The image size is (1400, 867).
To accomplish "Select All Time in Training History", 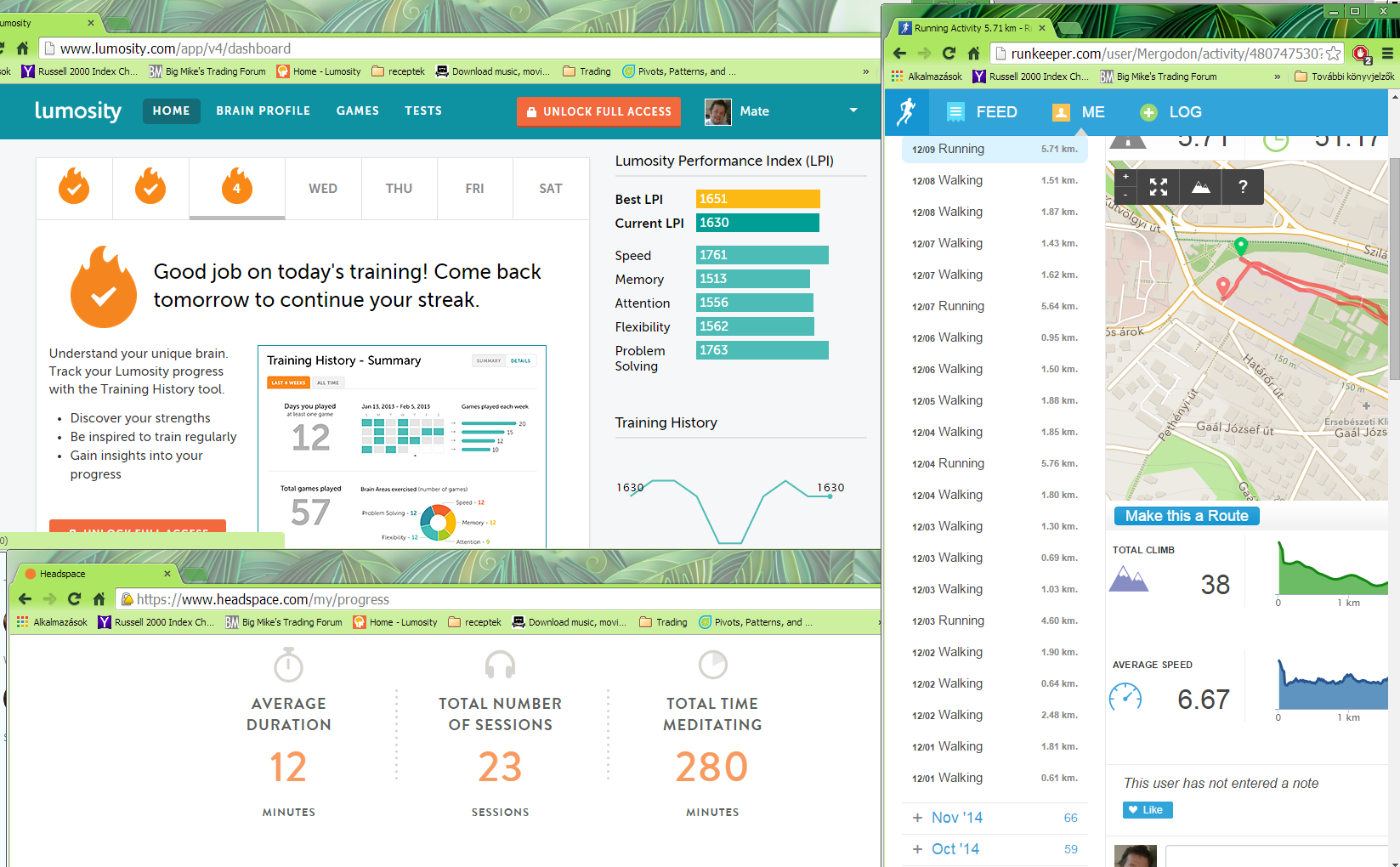I will [x=328, y=382].
